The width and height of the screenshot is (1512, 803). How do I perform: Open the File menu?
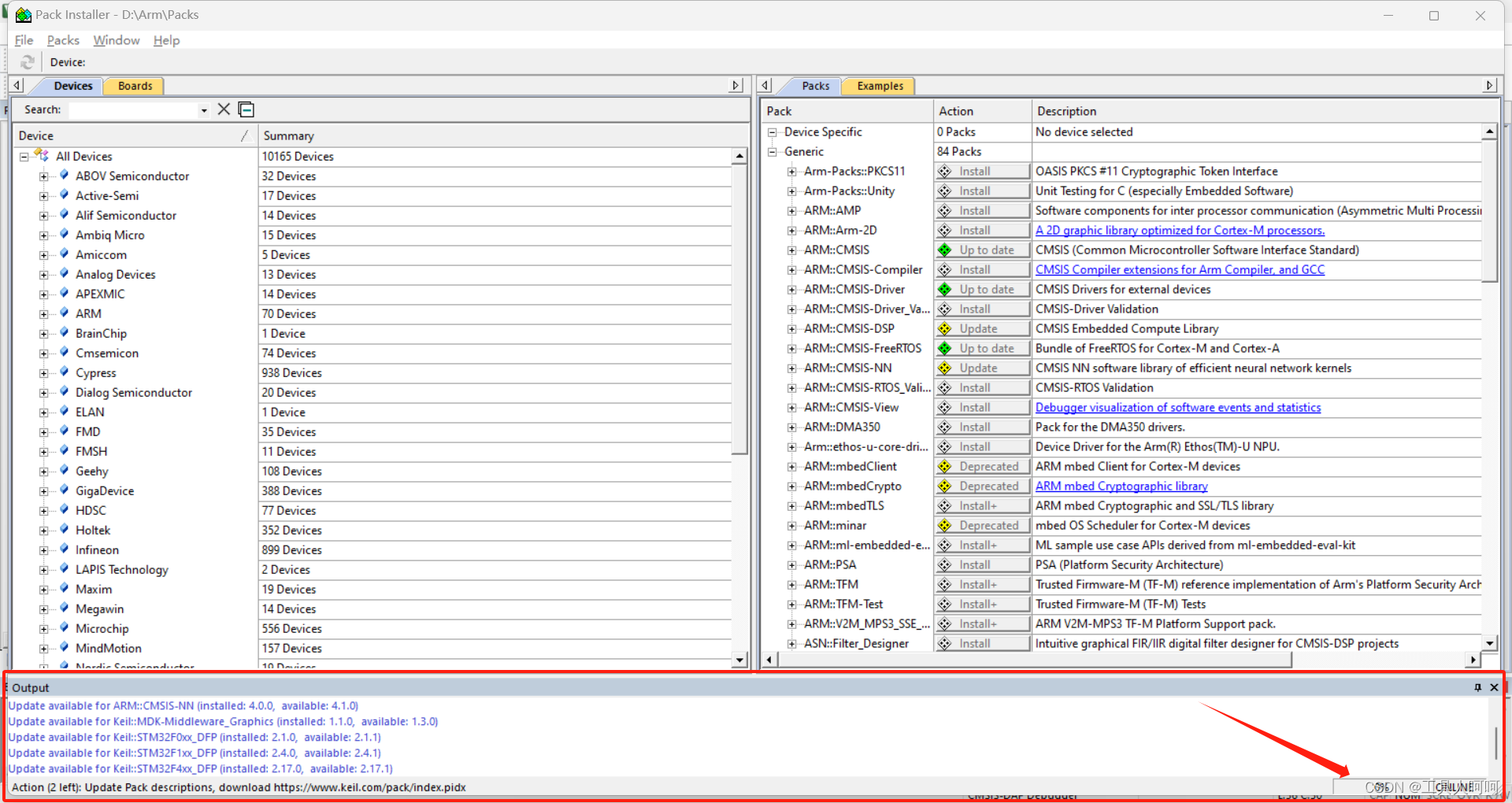click(x=24, y=40)
